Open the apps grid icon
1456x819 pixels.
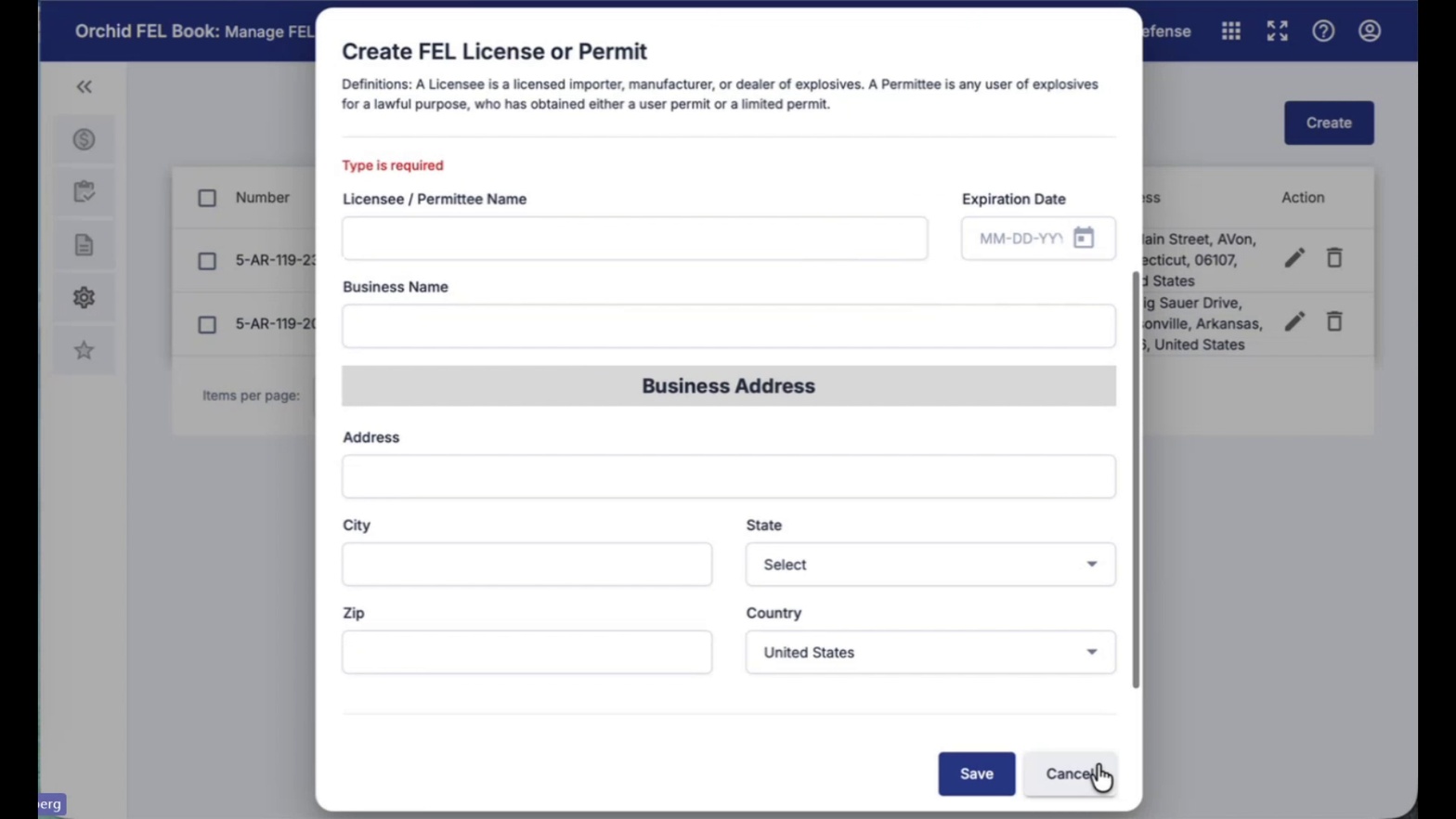tap(1231, 31)
